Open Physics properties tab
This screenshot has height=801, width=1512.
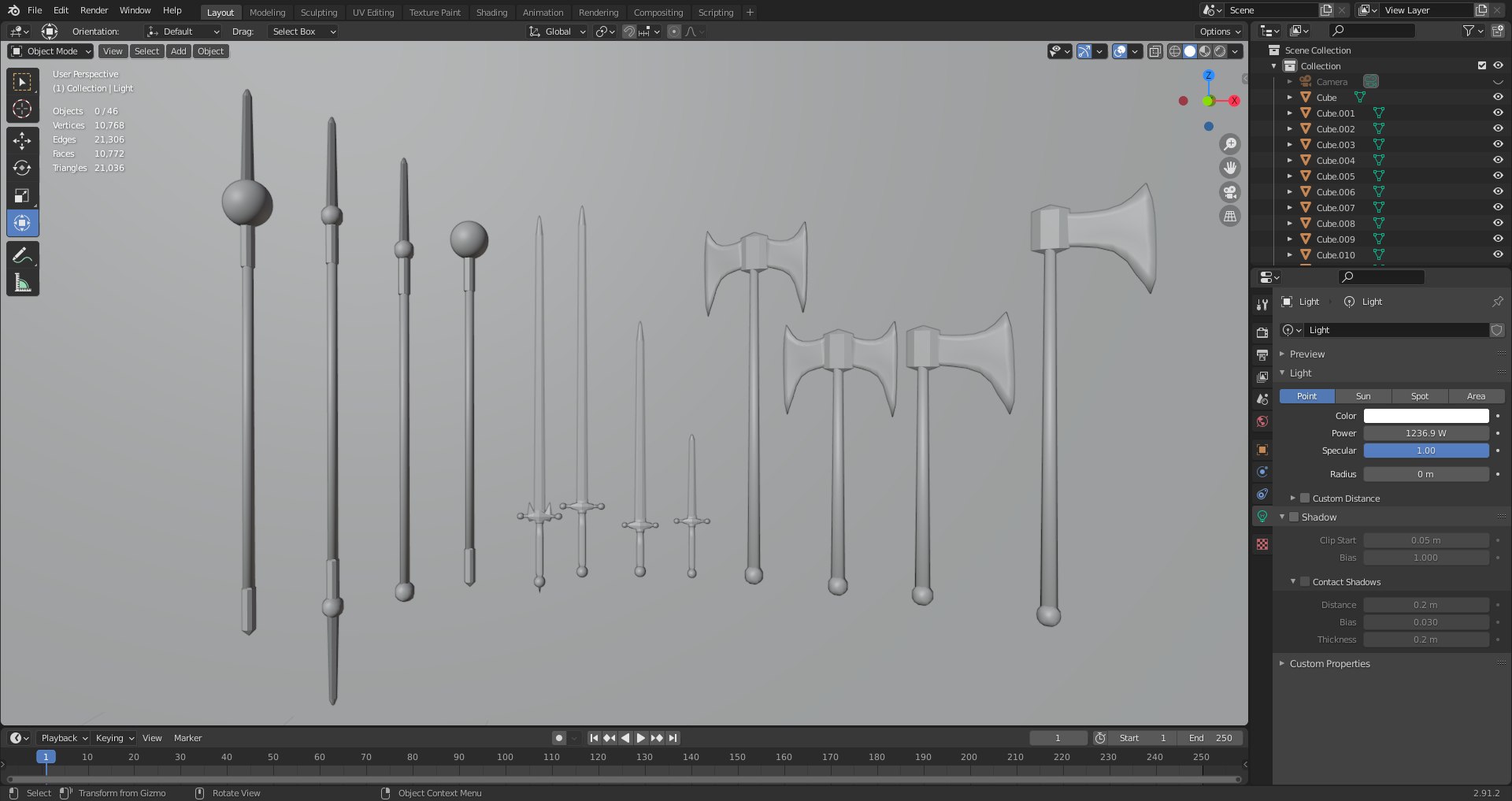coord(1262,472)
